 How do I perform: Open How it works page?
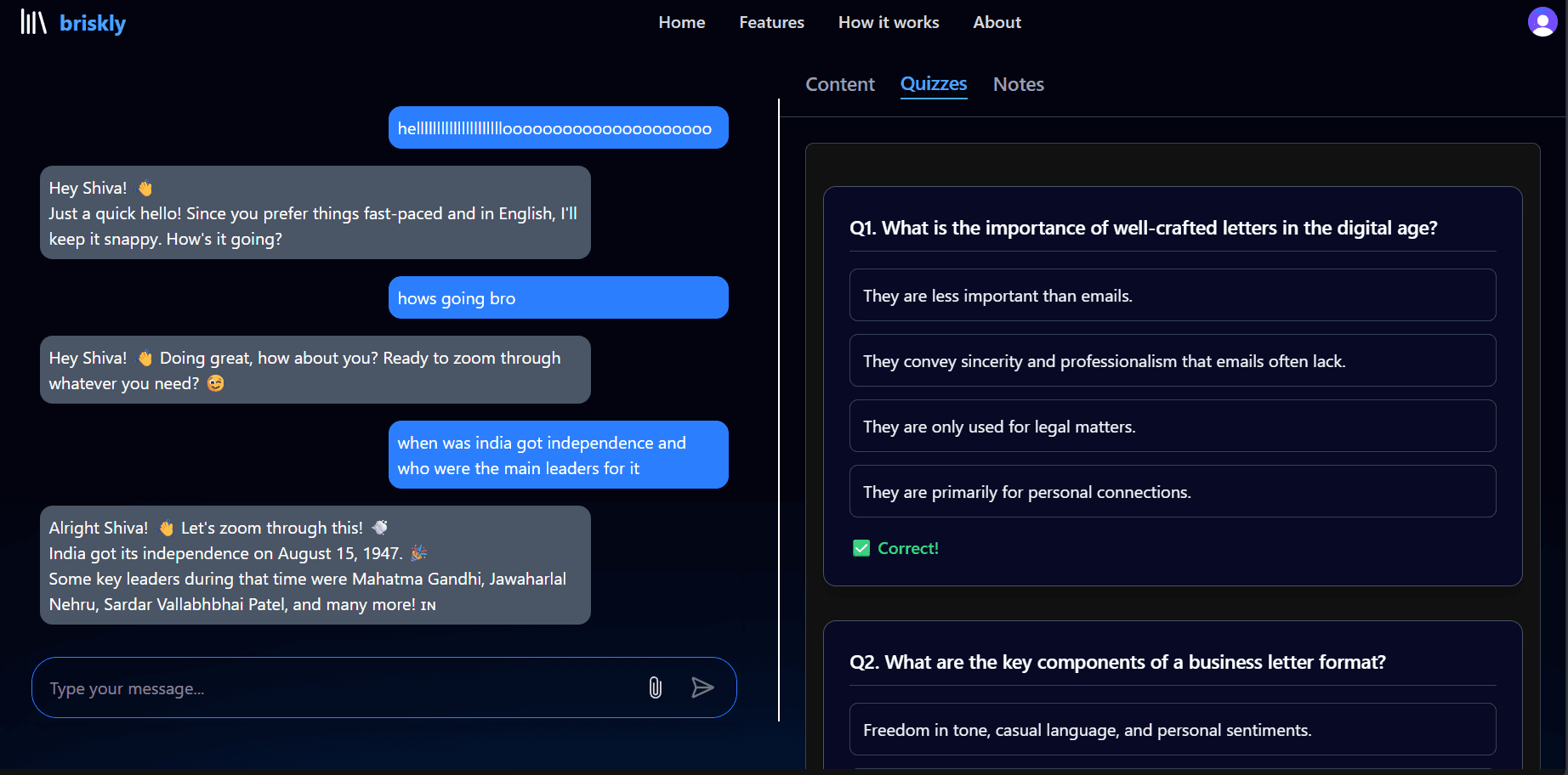pos(889,22)
